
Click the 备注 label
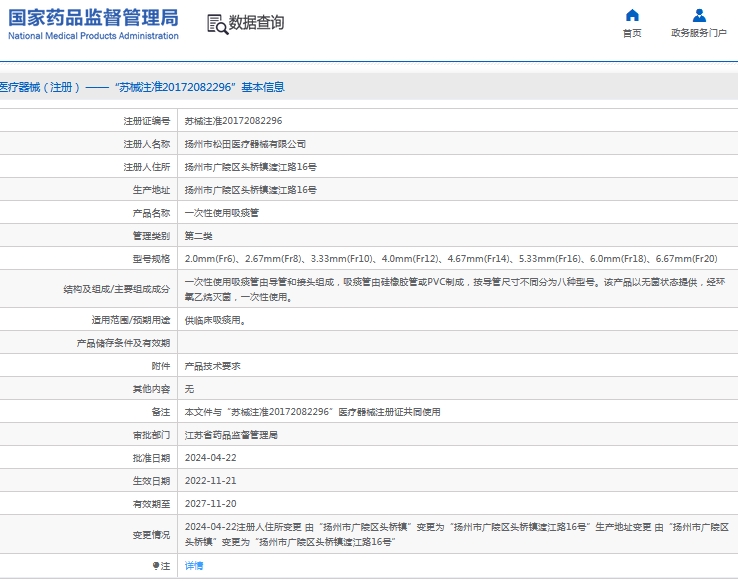click(x=160, y=412)
